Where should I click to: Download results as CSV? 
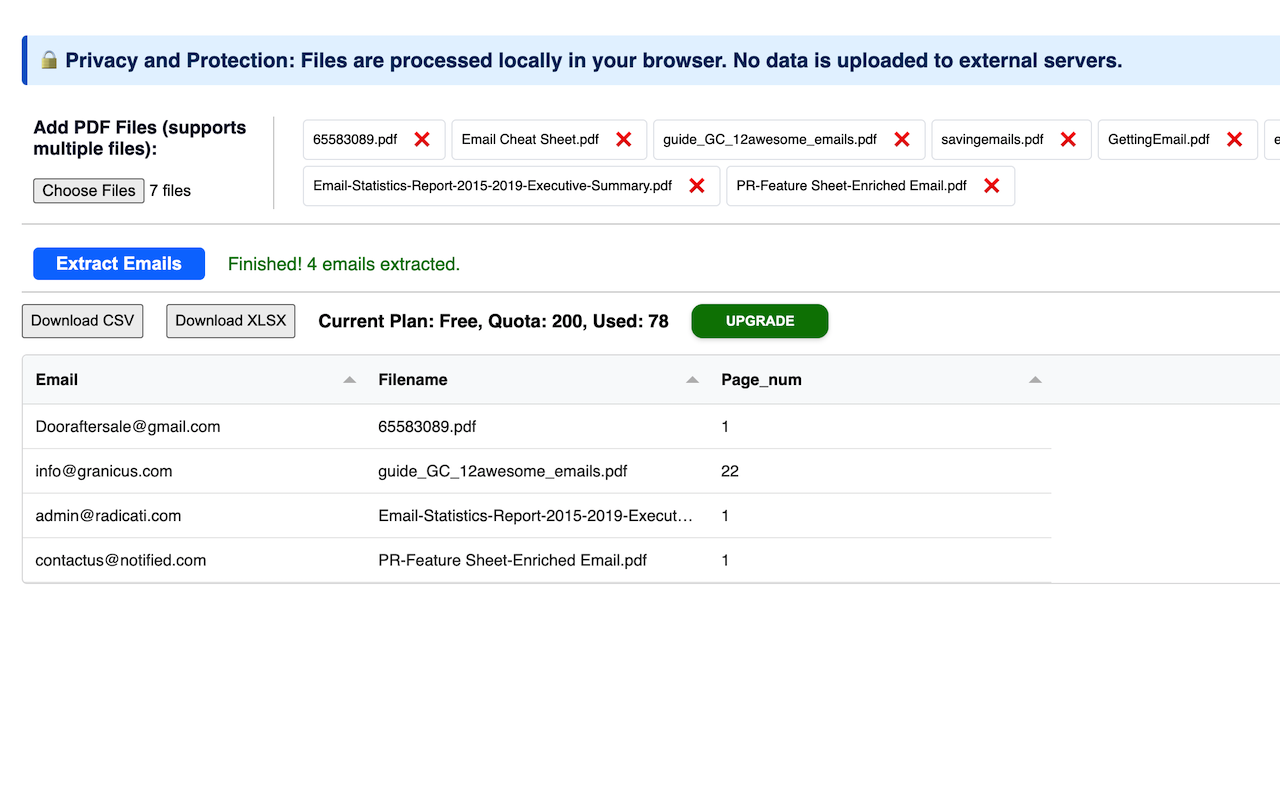coord(82,321)
